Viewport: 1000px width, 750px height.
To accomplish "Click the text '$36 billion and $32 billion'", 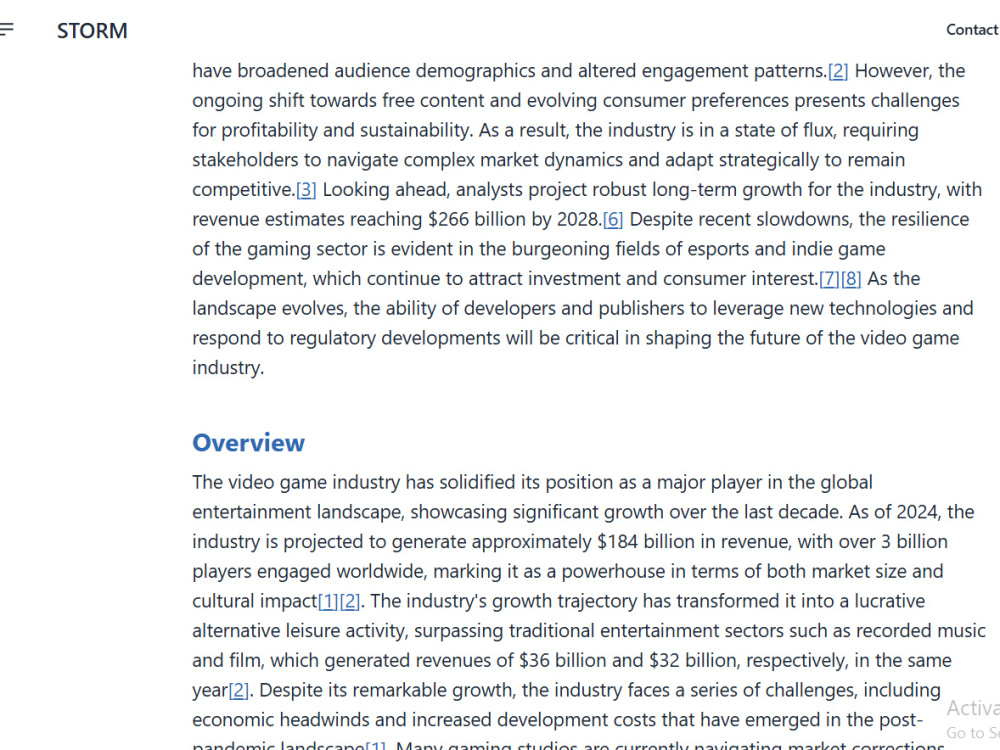I will [x=628, y=661].
